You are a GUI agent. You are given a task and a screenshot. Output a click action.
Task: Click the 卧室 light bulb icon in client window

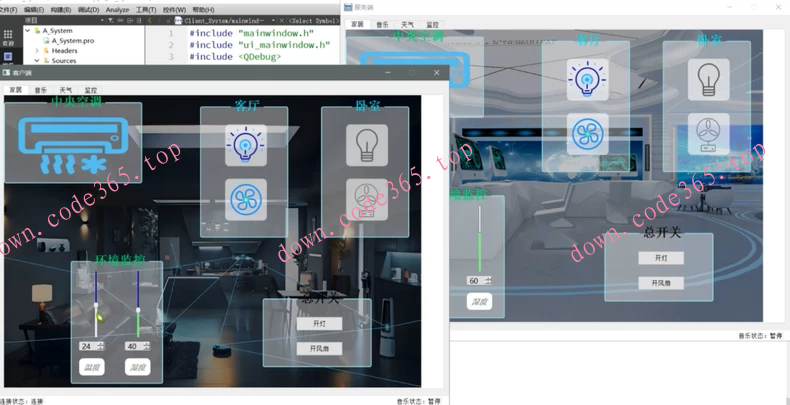point(367,145)
